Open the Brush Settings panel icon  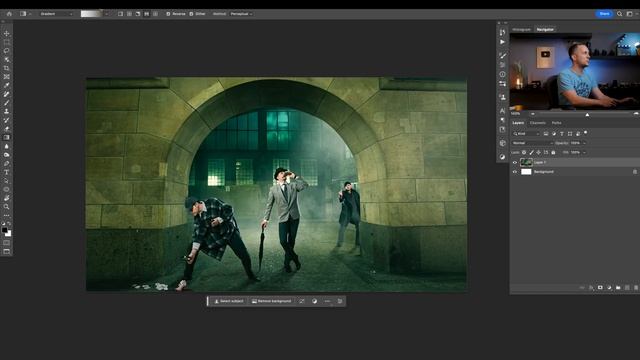(502, 55)
